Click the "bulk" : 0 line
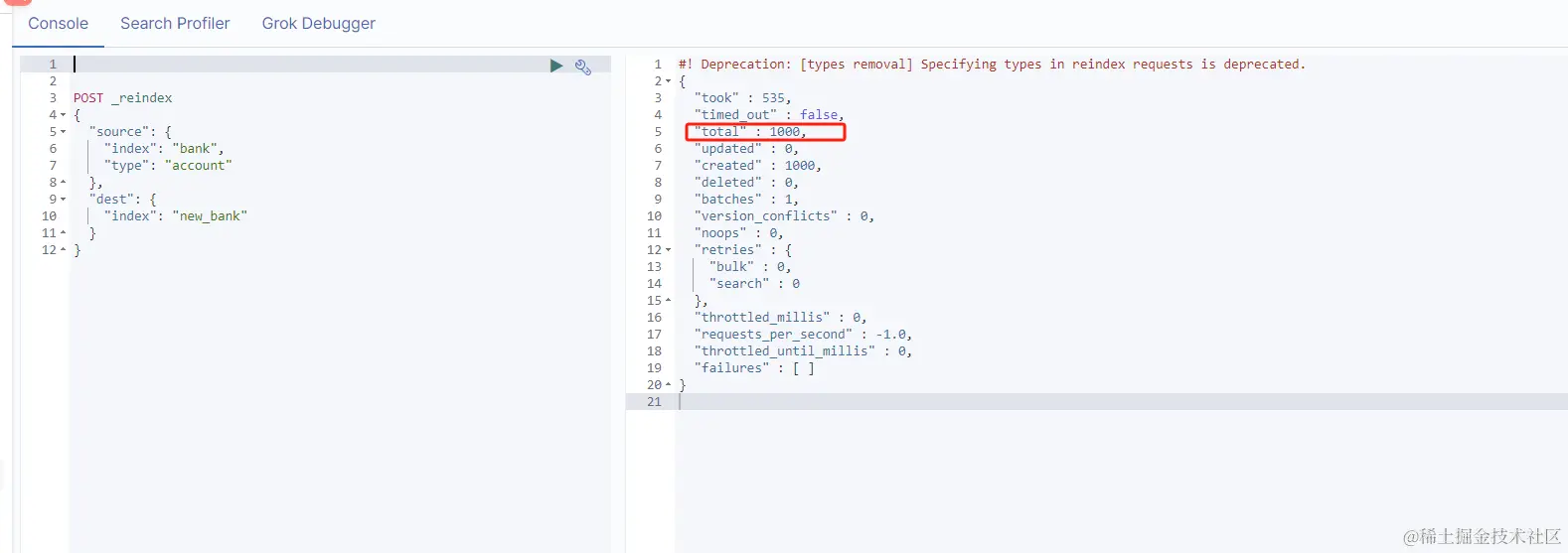Image resolution: width=1568 pixels, height=553 pixels. [750, 267]
